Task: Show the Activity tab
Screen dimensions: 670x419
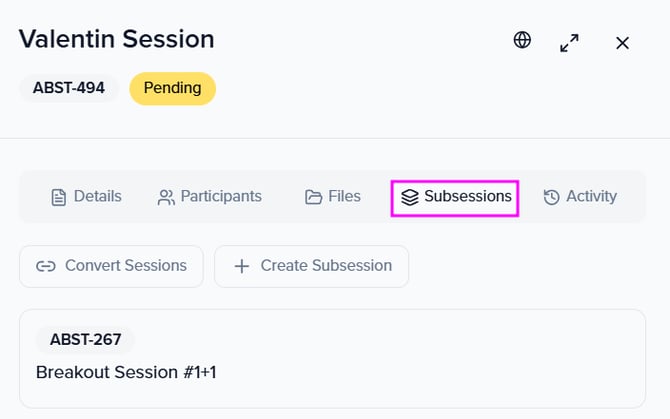Action: (x=591, y=196)
